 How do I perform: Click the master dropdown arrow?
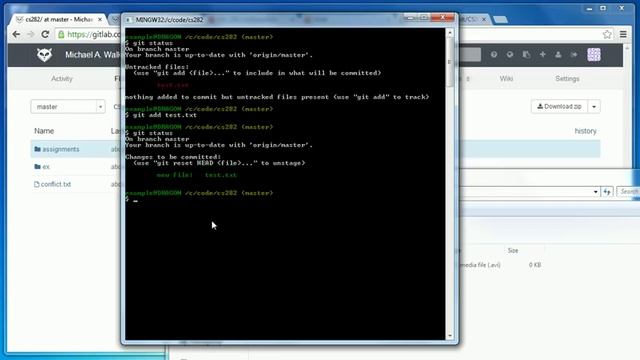click(x=100, y=107)
